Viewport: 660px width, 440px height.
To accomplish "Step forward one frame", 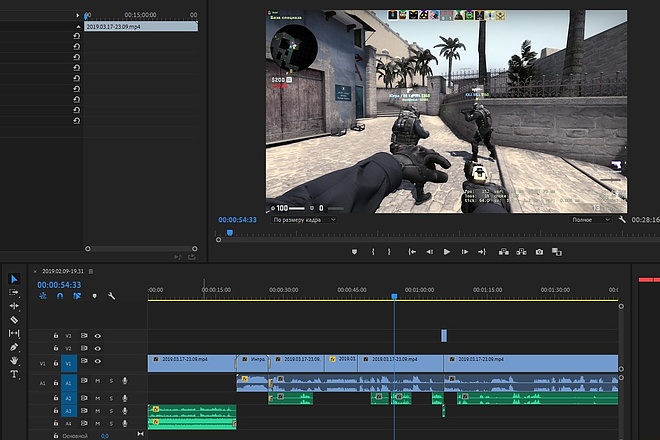I will tap(465, 252).
